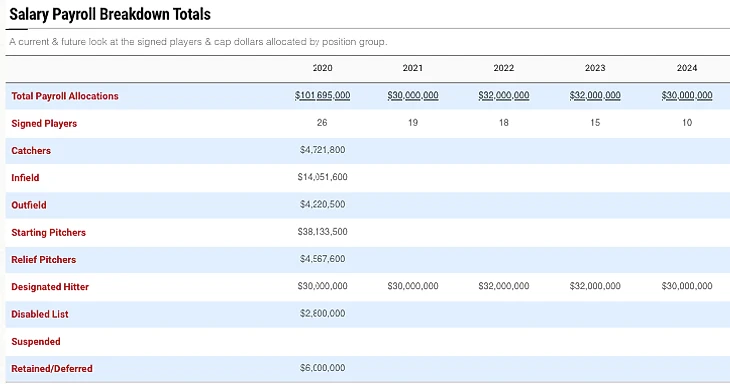
Task: Click the Infield position group label
Action: pyautogui.click(x=25, y=177)
